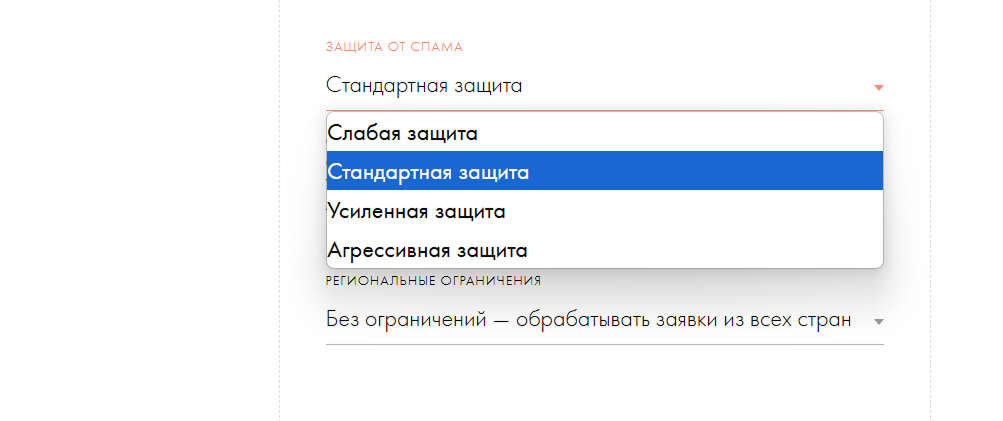Open the Без ограничений regional dropdown
The image size is (1003, 421).
point(604,320)
